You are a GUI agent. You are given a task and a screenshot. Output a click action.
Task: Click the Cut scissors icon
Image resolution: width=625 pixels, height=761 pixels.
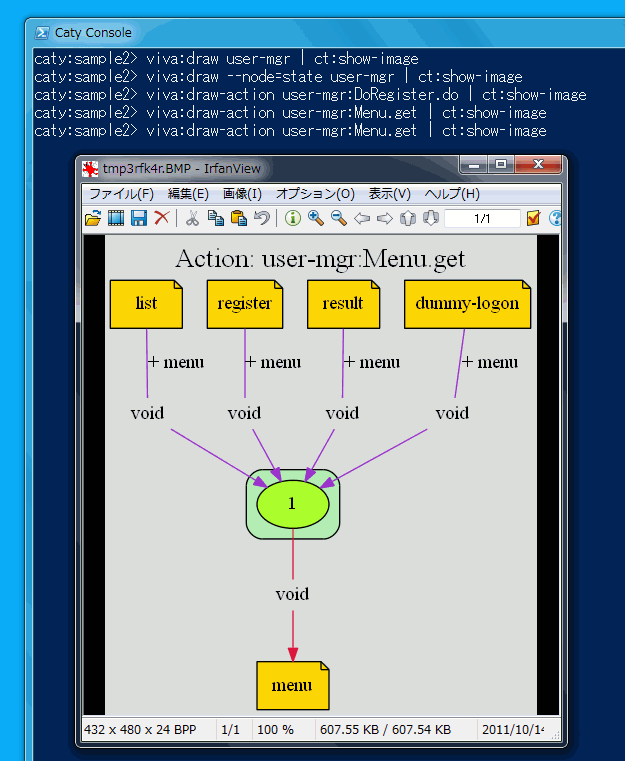tap(192, 218)
